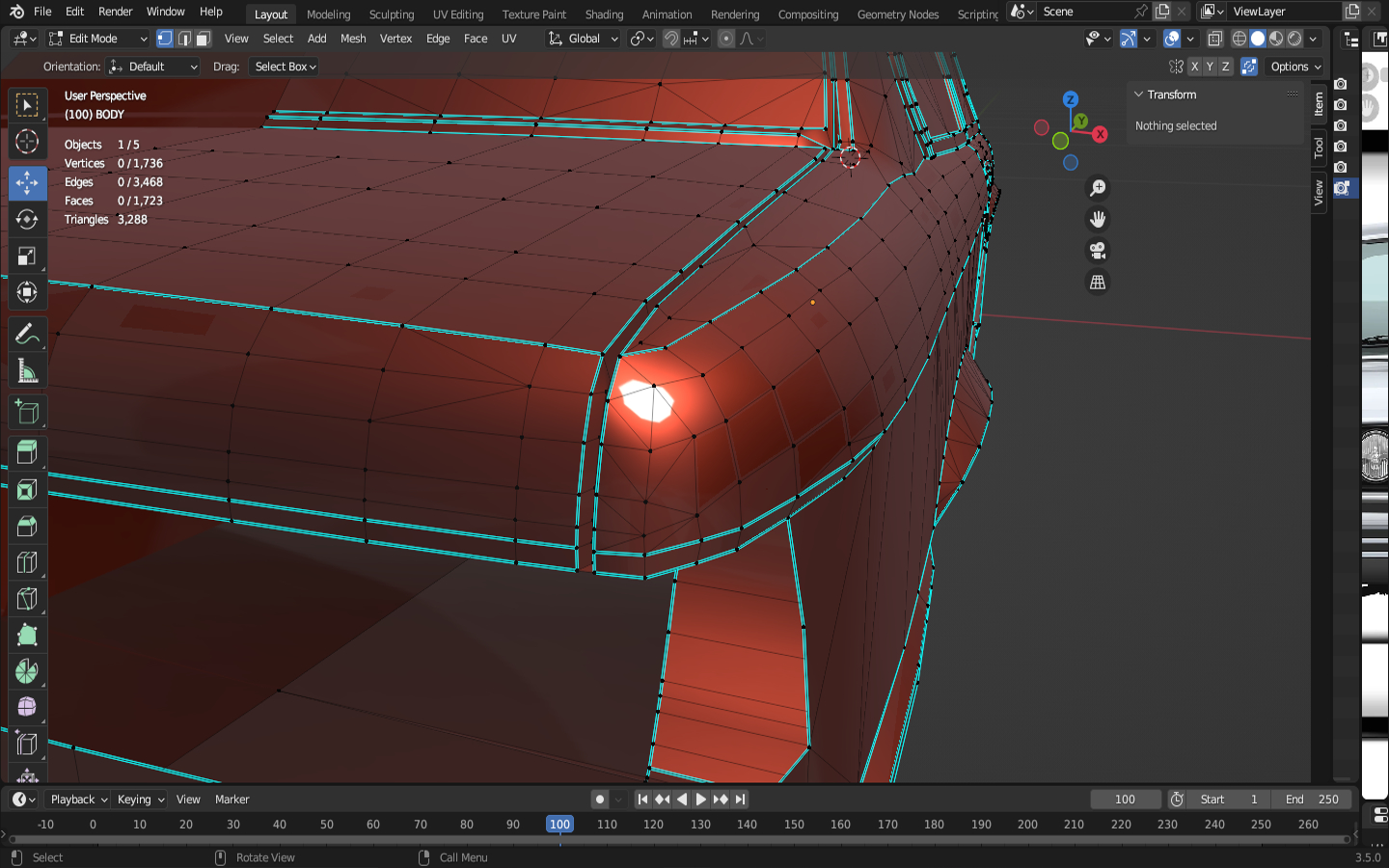Enable face select mode

[x=204, y=39]
